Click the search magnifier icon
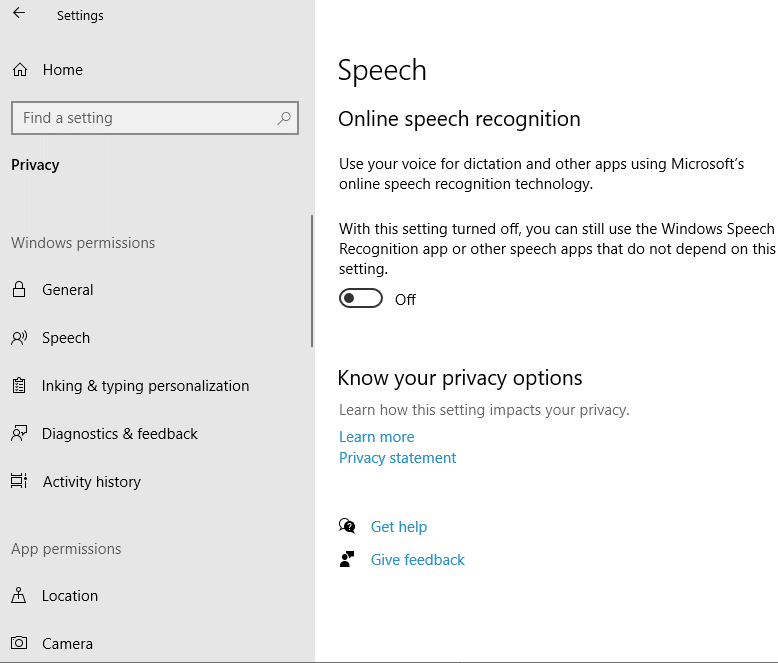The width and height of the screenshot is (778, 663). [284, 118]
